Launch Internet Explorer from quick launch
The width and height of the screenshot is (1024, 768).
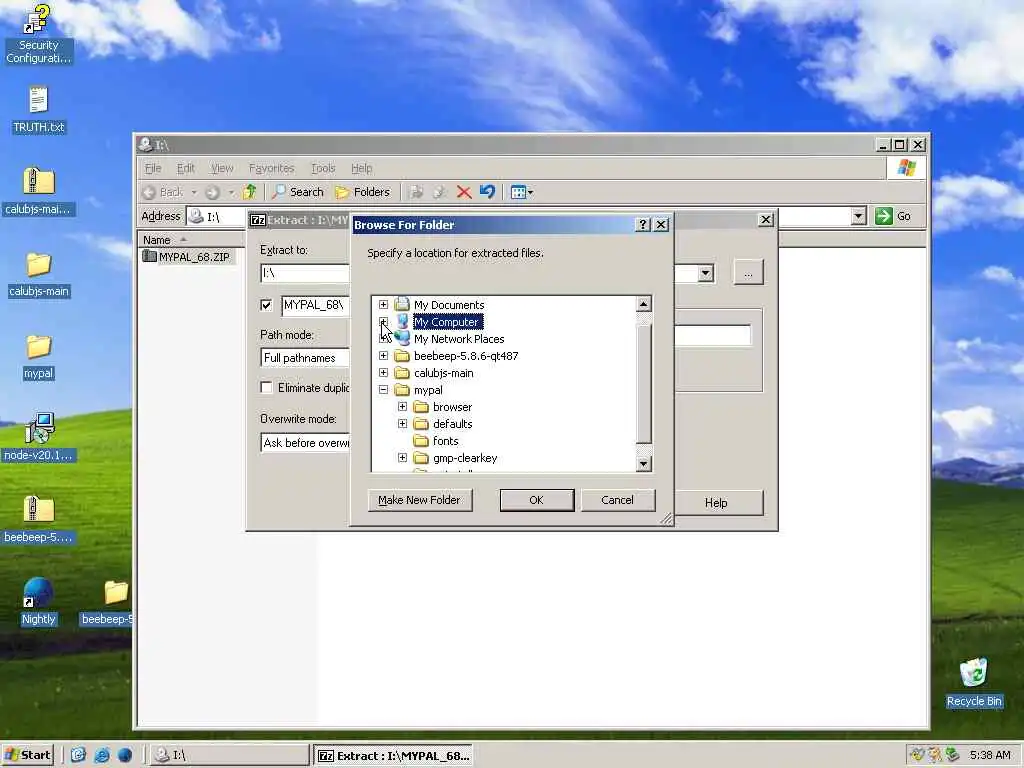102,755
